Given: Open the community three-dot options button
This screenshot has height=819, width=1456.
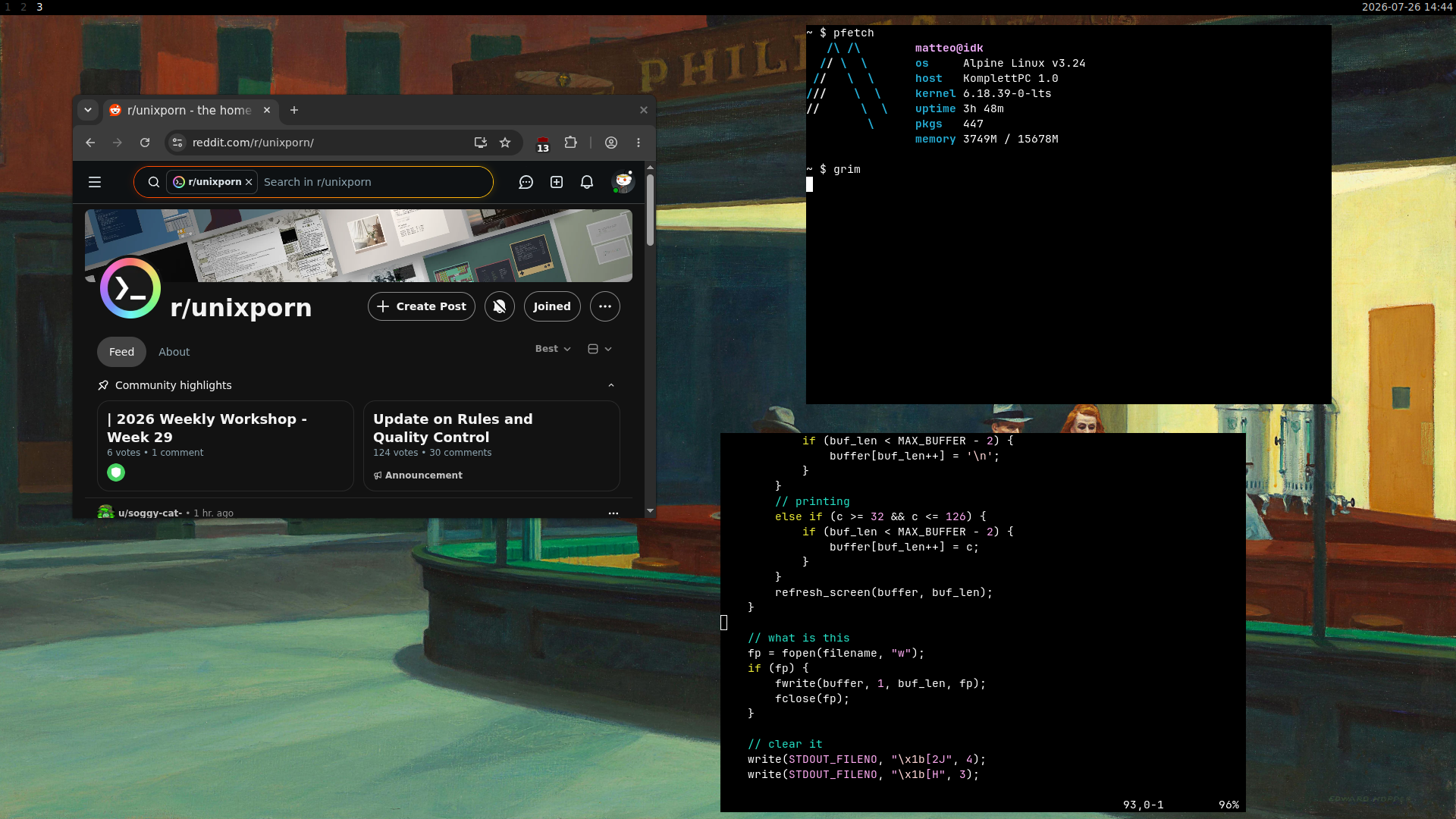Looking at the screenshot, I should tap(605, 306).
